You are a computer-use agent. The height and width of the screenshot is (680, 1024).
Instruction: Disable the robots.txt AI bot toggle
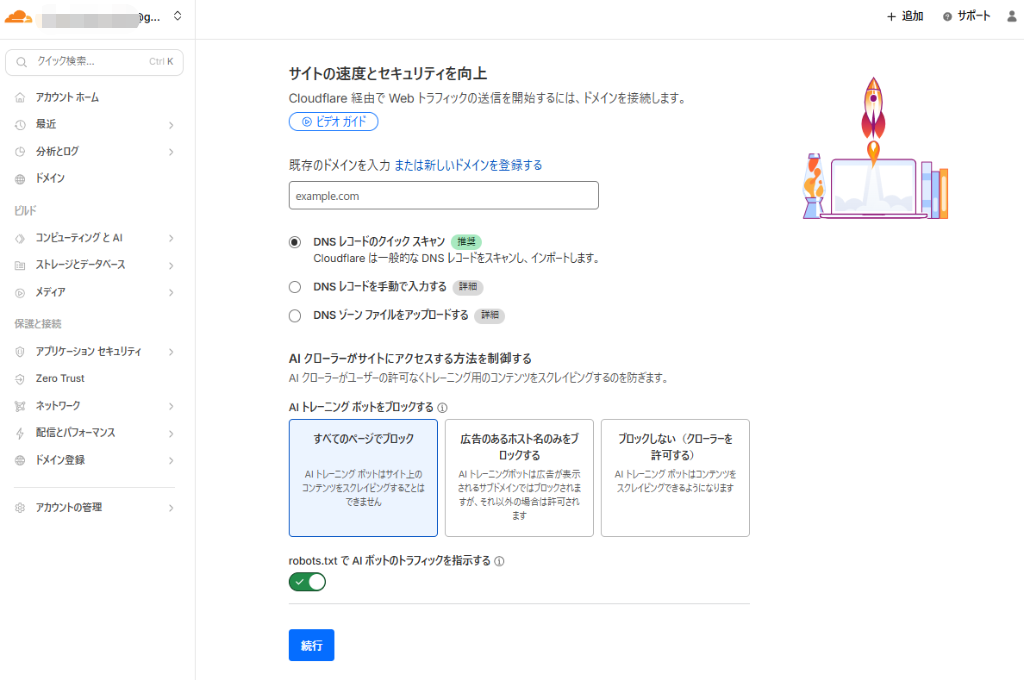tap(307, 581)
